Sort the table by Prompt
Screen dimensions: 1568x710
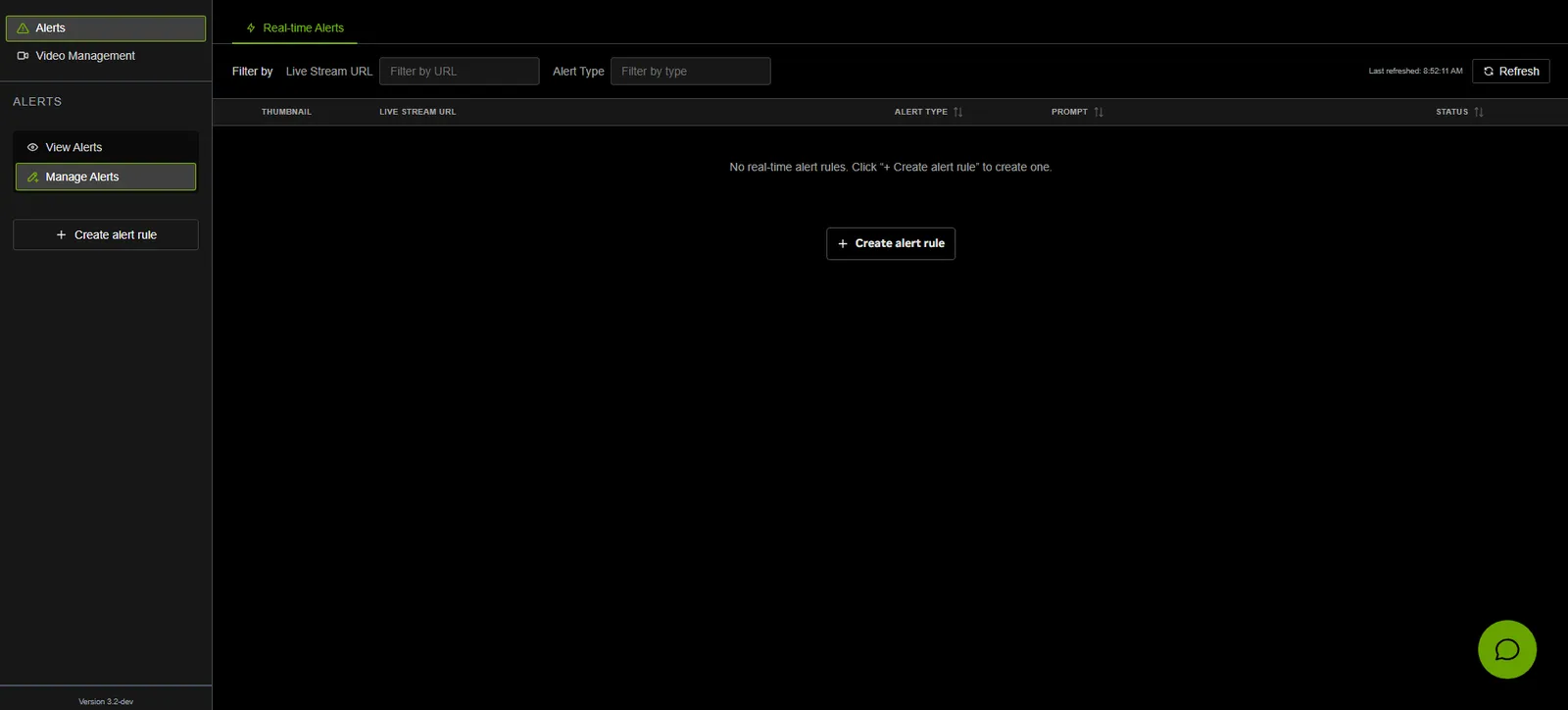click(x=1099, y=112)
